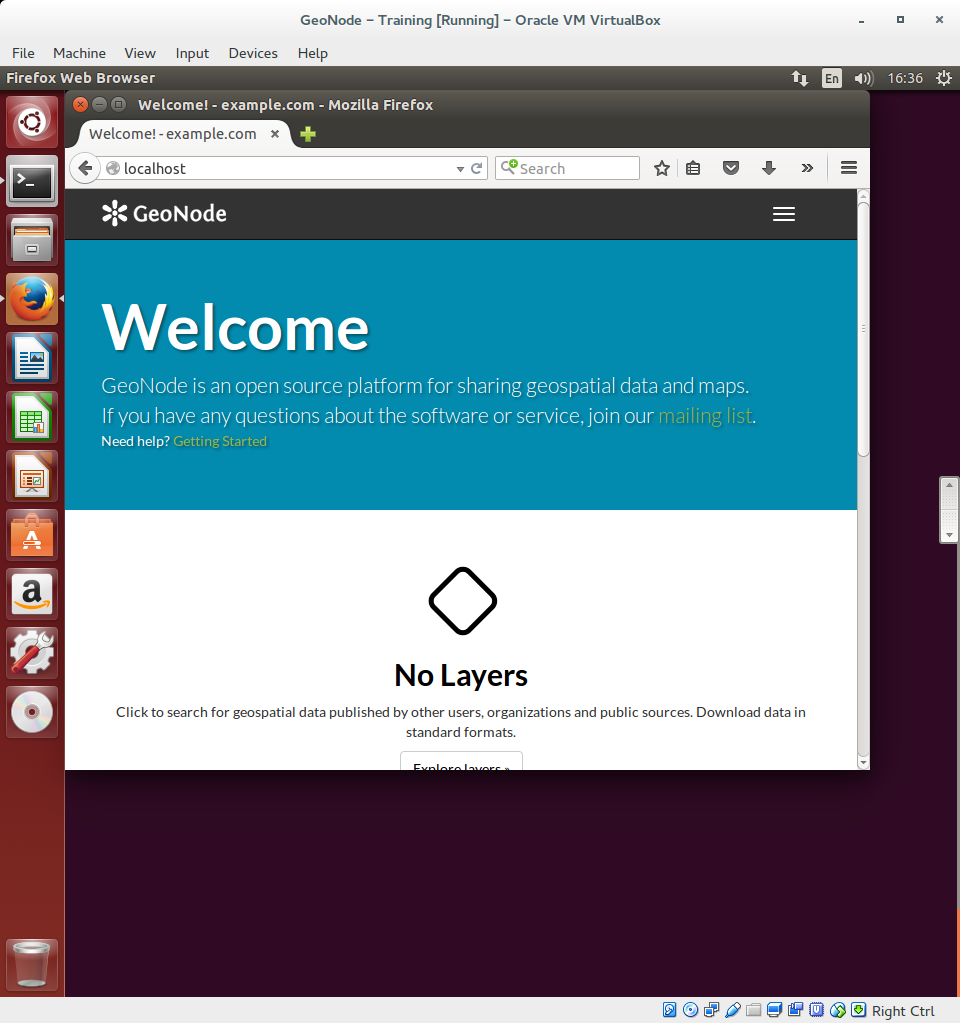
Task: Click VirtualBox USB status icon
Action: pyautogui.click(x=732, y=1010)
